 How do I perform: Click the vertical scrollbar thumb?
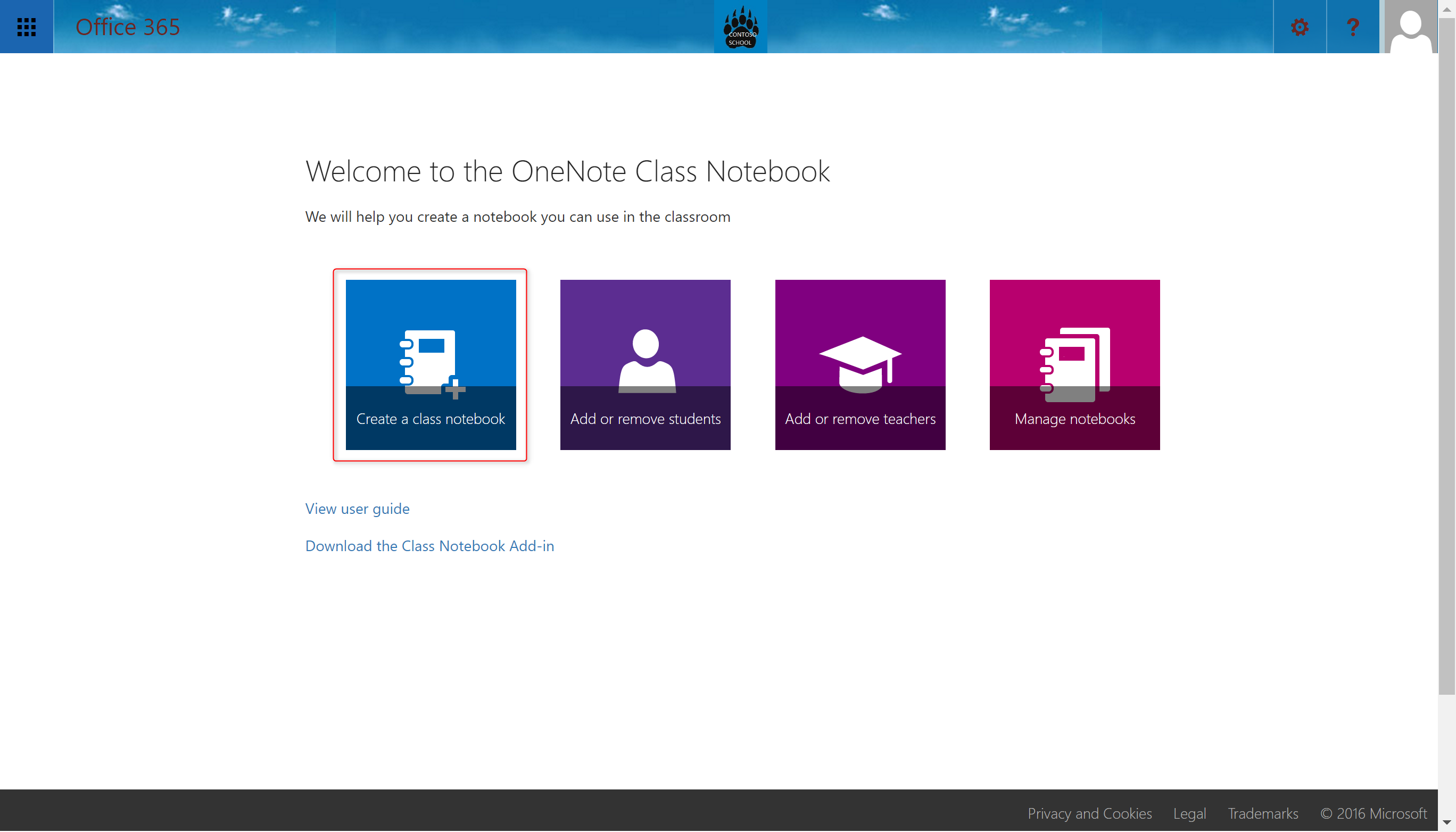point(1447,356)
